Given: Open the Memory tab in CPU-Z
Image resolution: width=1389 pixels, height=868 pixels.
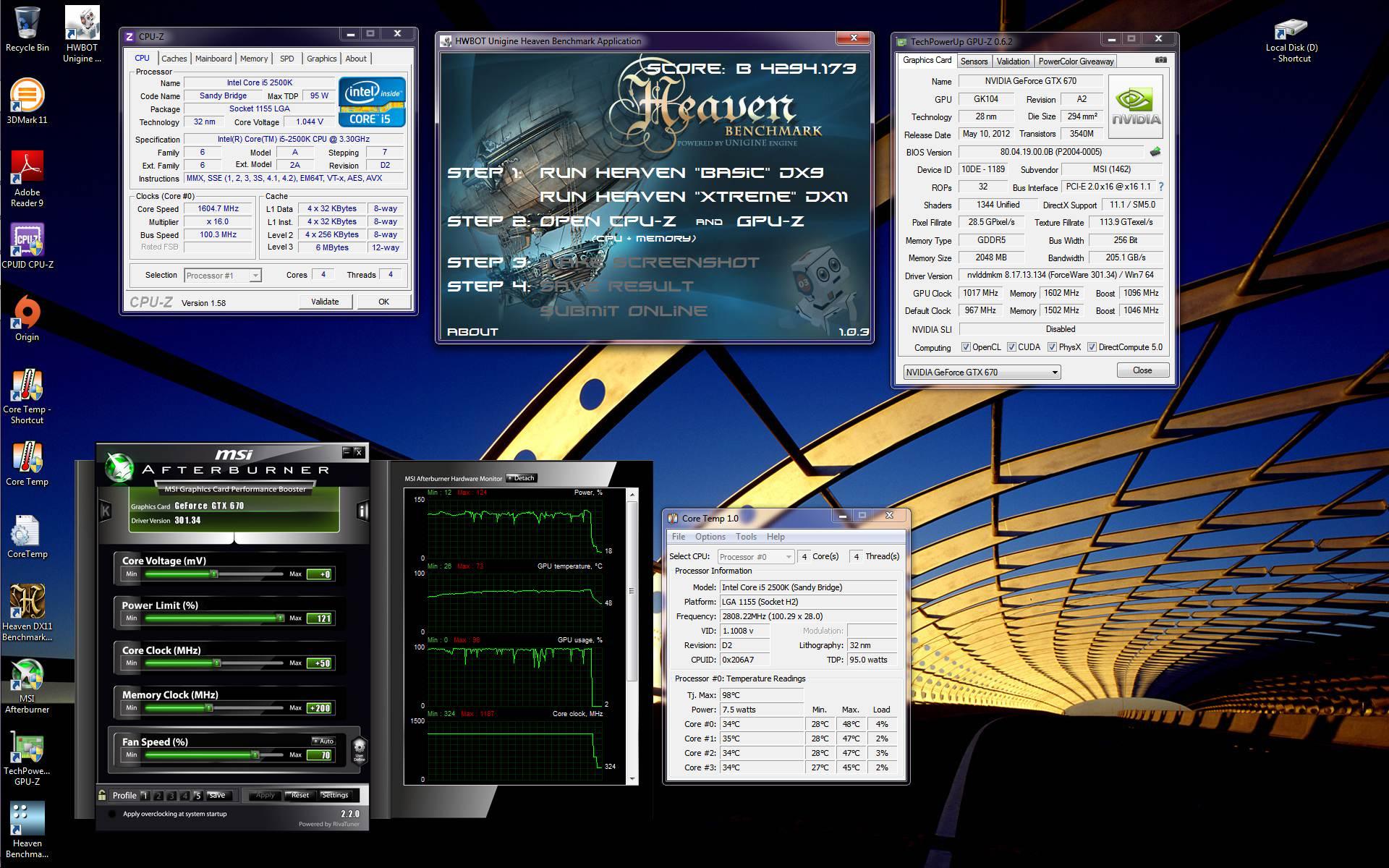Looking at the screenshot, I should 254,59.
